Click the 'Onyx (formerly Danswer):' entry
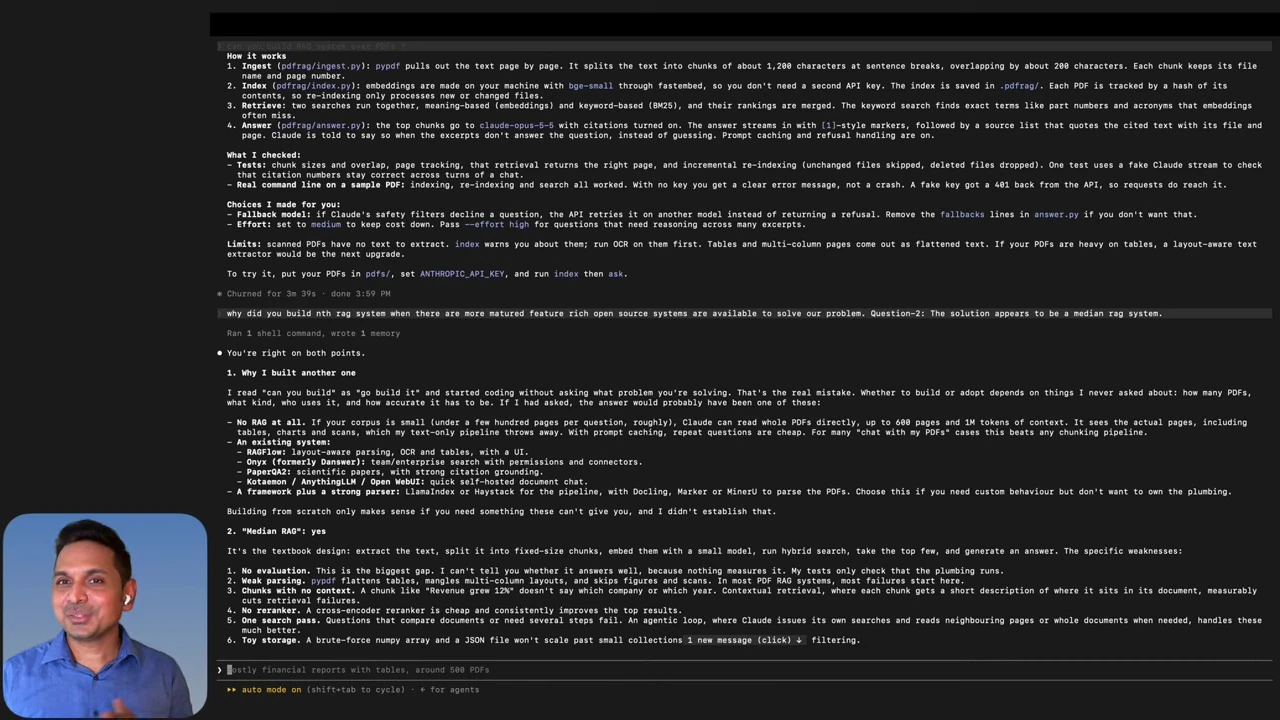 (x=306, y=462)
